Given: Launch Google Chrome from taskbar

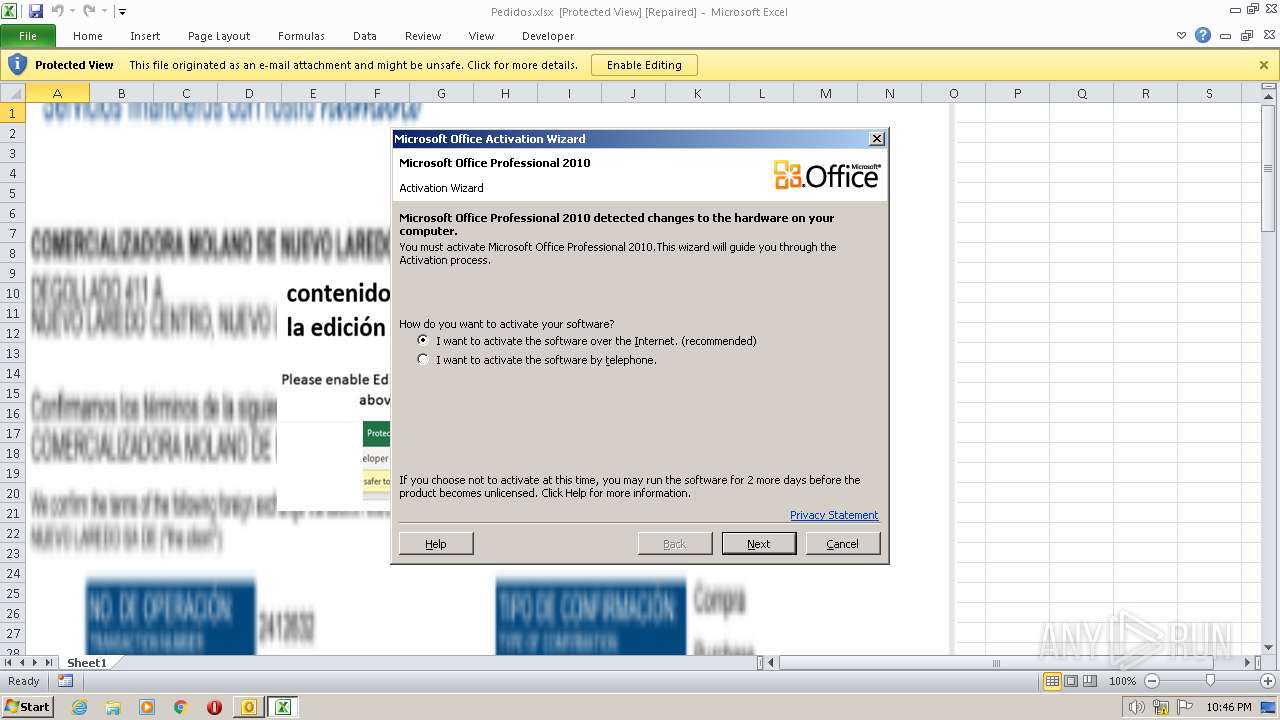Looking at the screenshot, I should pos(181,707).
